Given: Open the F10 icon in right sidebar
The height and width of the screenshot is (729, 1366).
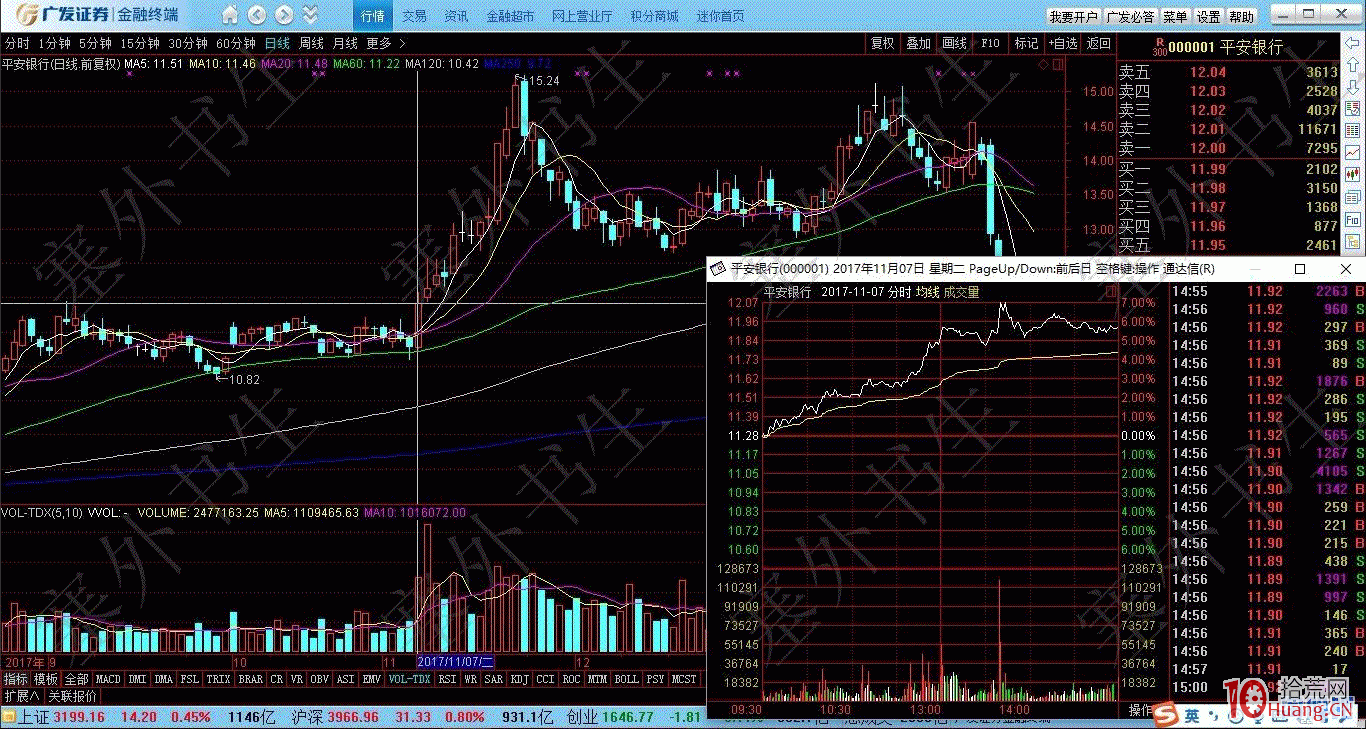Looking at the screenshot, I should point(1353,218).
